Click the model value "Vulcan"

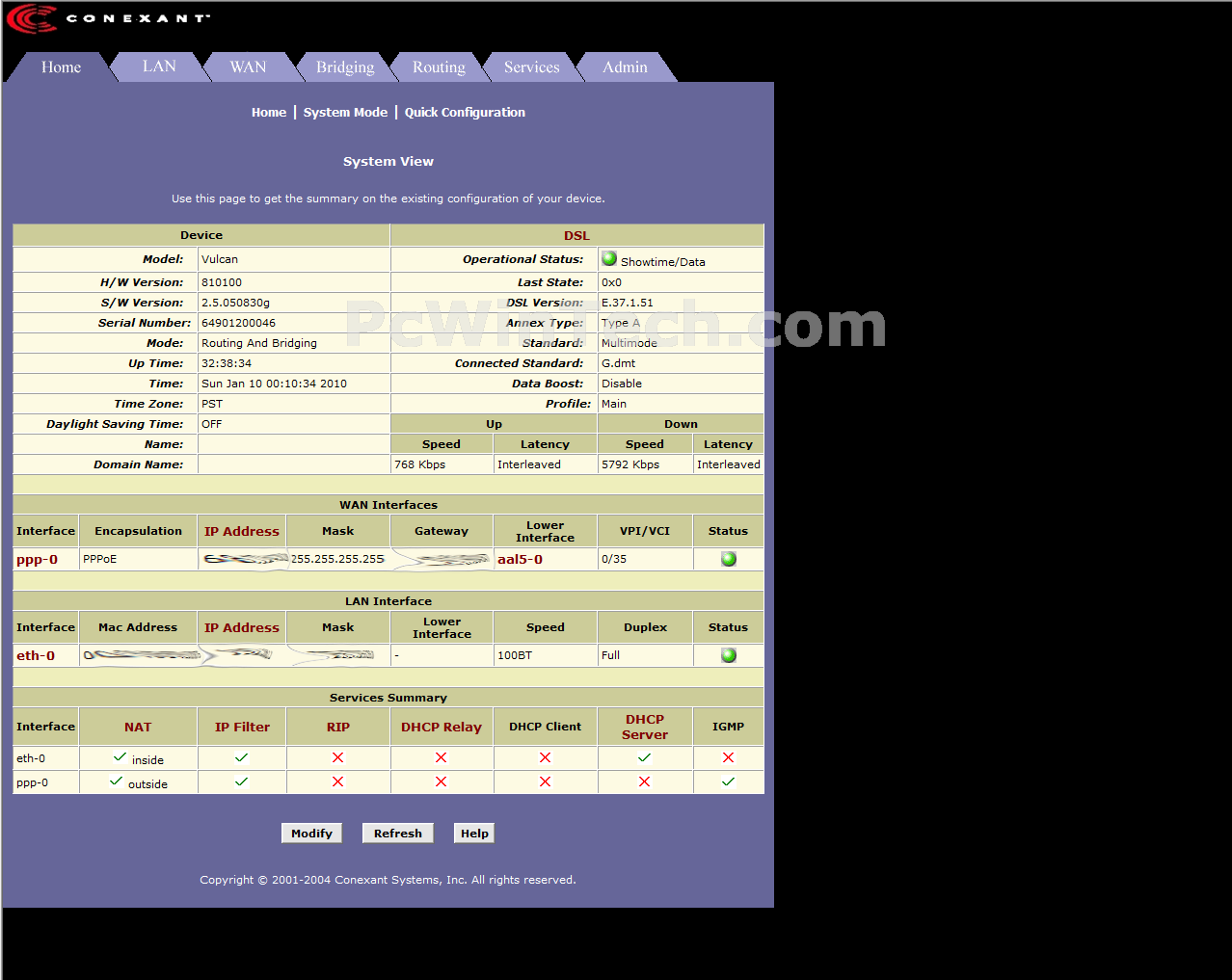tap(220, 259)
